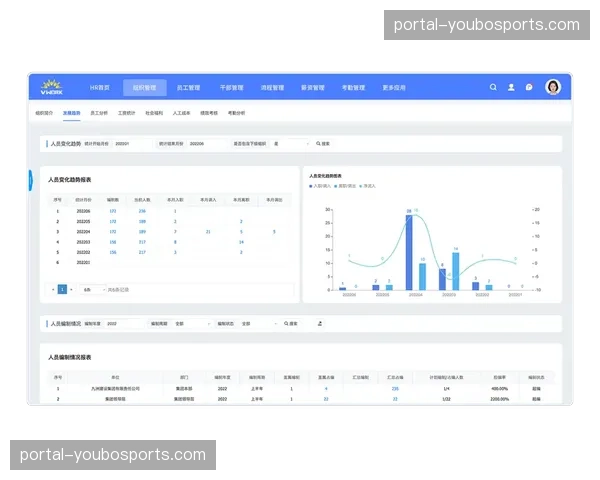Click the 统计开始月份 input field
Viewport: 600px width, 480px height.
coord(128,144)
